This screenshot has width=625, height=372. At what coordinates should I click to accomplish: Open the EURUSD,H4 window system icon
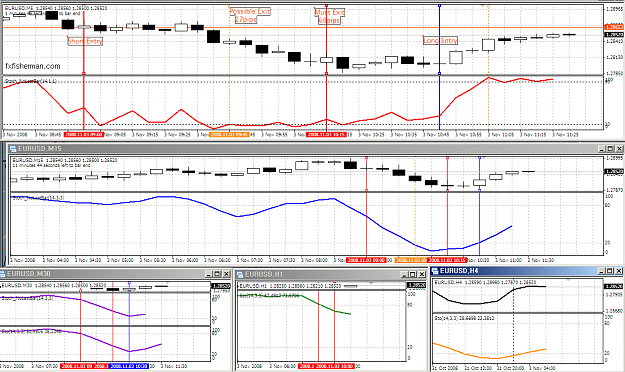[435, 271]
